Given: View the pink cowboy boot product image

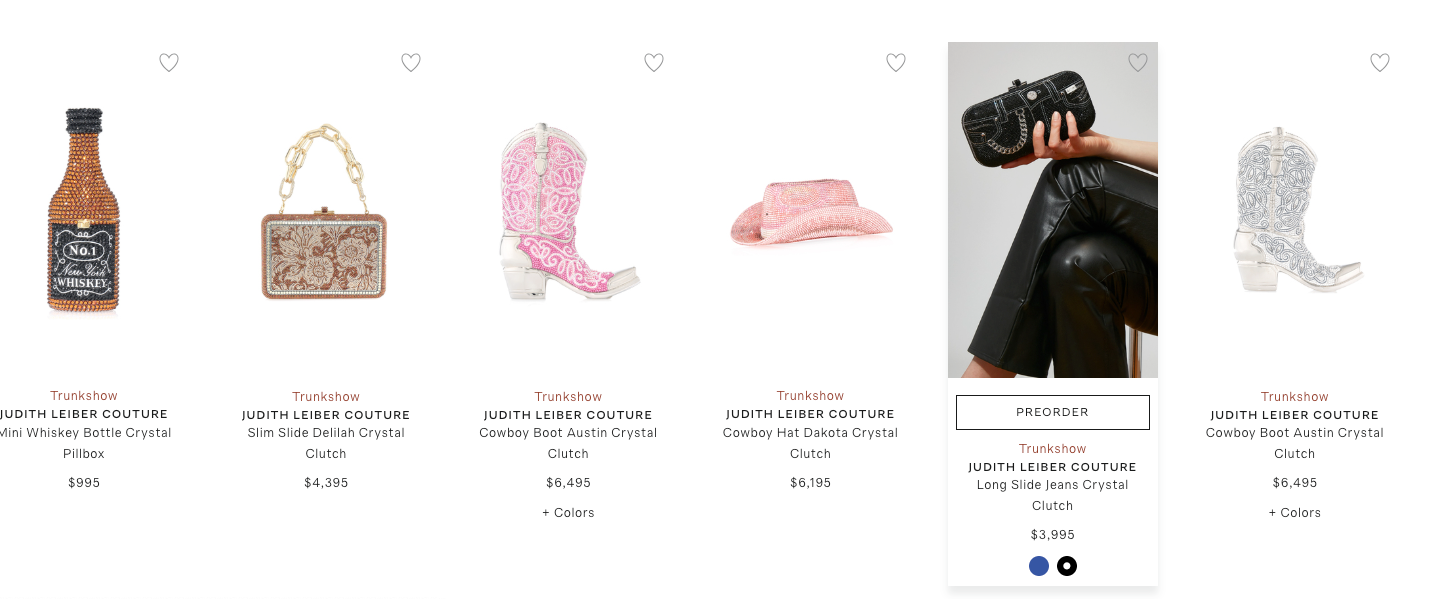Looking at the screenshot, I should (568, 211).
